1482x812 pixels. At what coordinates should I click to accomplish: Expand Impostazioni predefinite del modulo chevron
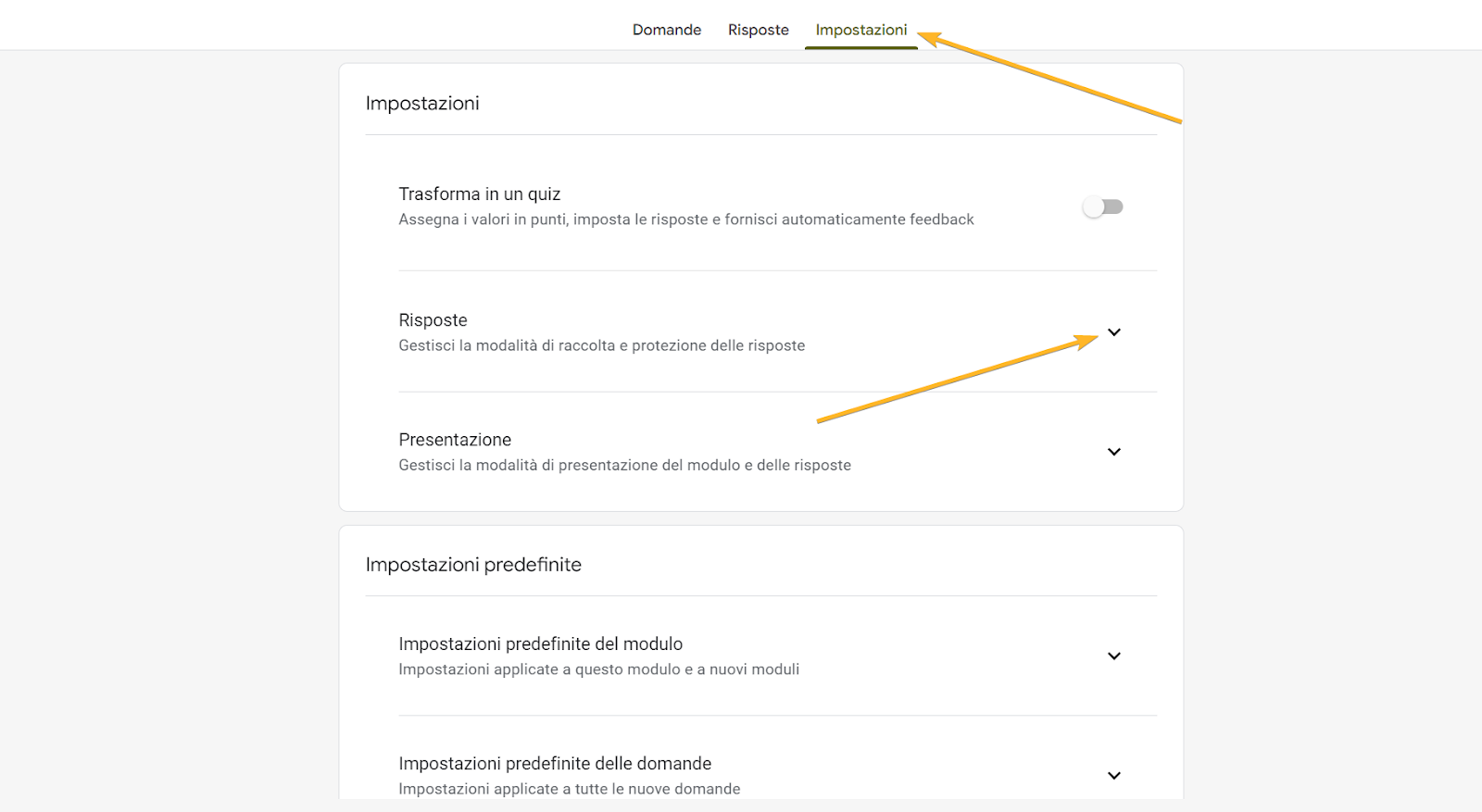(x=1113, y=656)
